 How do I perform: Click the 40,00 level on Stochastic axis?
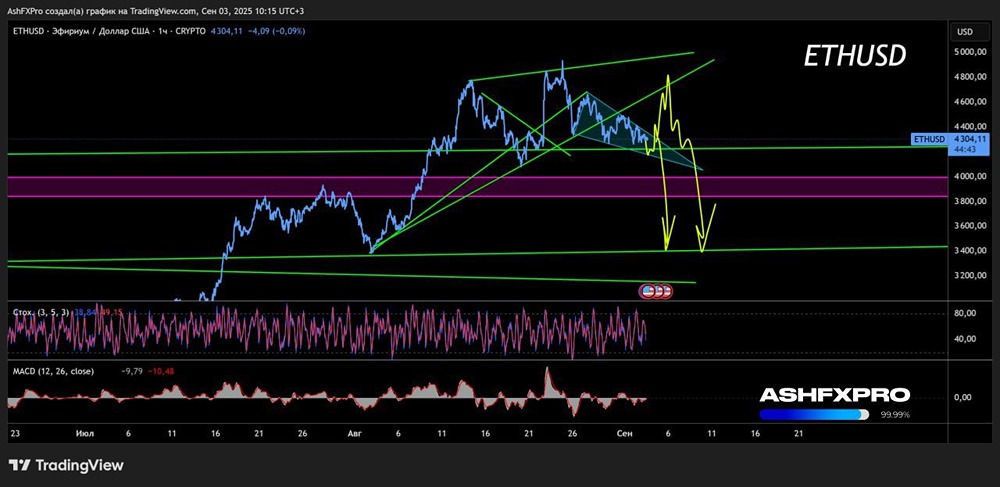pyautogui.click(x=967, y=340)
